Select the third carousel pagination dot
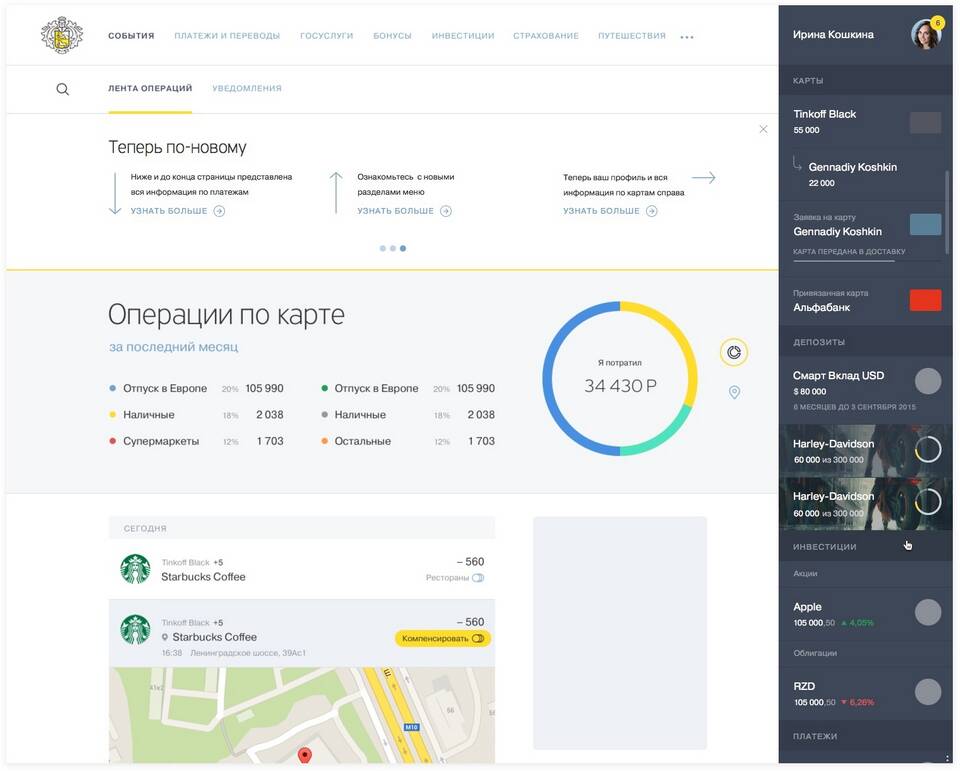This screenshot has height=771, width=960. tap(403, 248)
